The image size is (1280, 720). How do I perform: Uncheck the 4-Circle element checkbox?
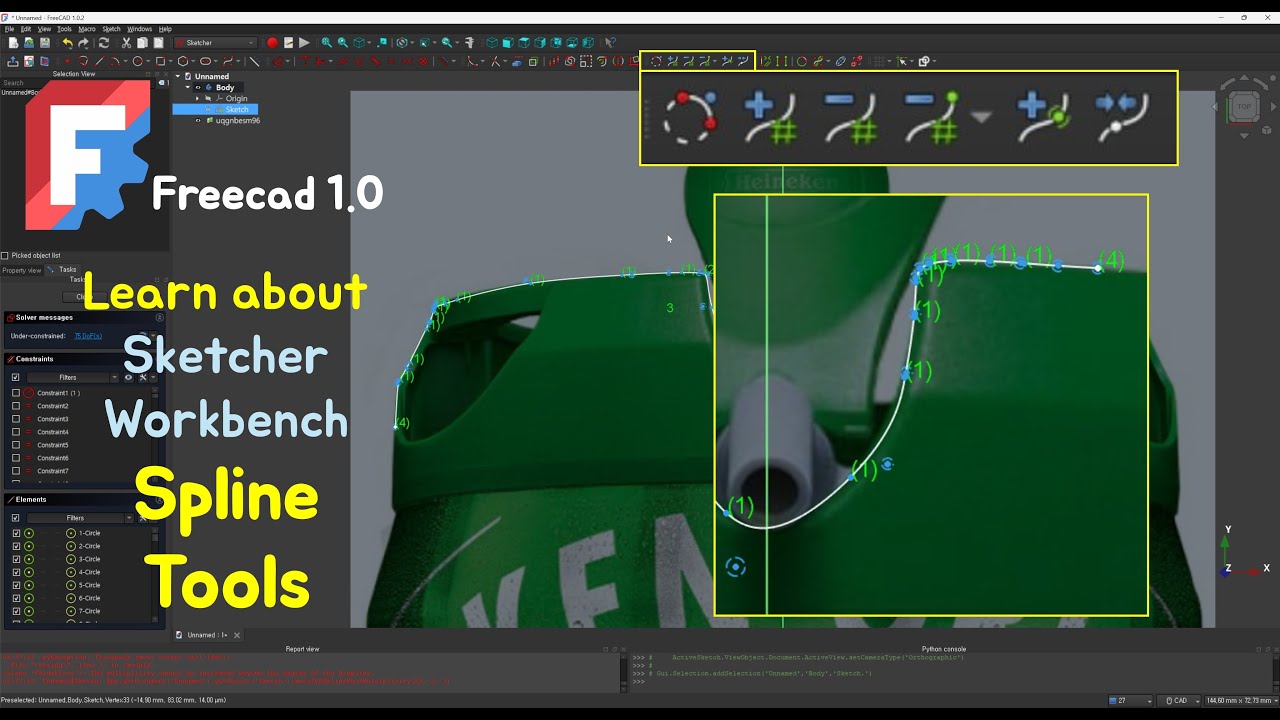(x=16, y=572)
